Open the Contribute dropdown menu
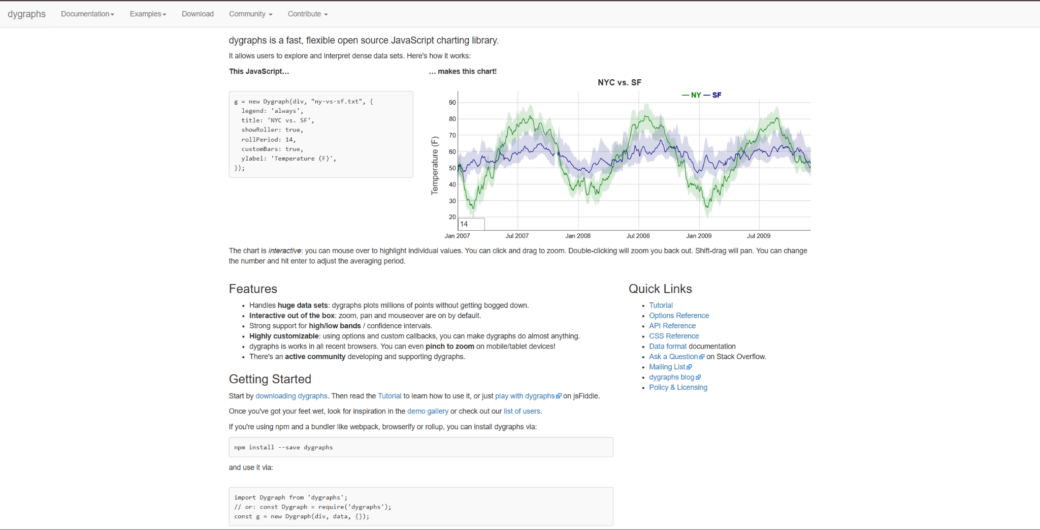The height and width of the screenshot is (530, 1040). click(x=308, y=14)
